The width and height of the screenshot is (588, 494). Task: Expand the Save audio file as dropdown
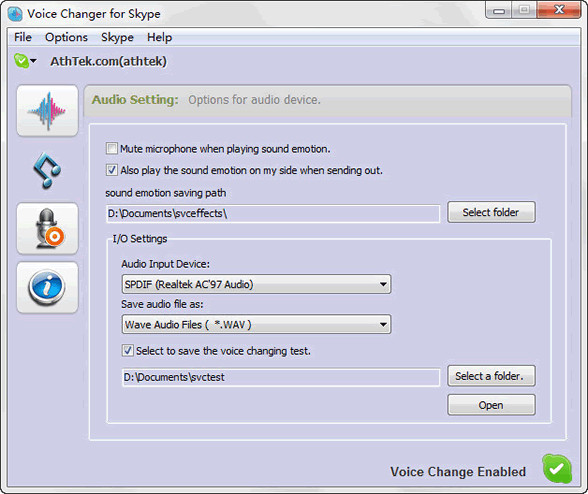tap(383, 324)
